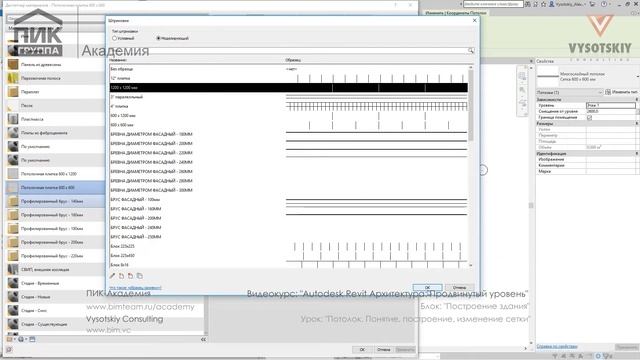
Task: Click the Уровень value field
Action: 611,105
